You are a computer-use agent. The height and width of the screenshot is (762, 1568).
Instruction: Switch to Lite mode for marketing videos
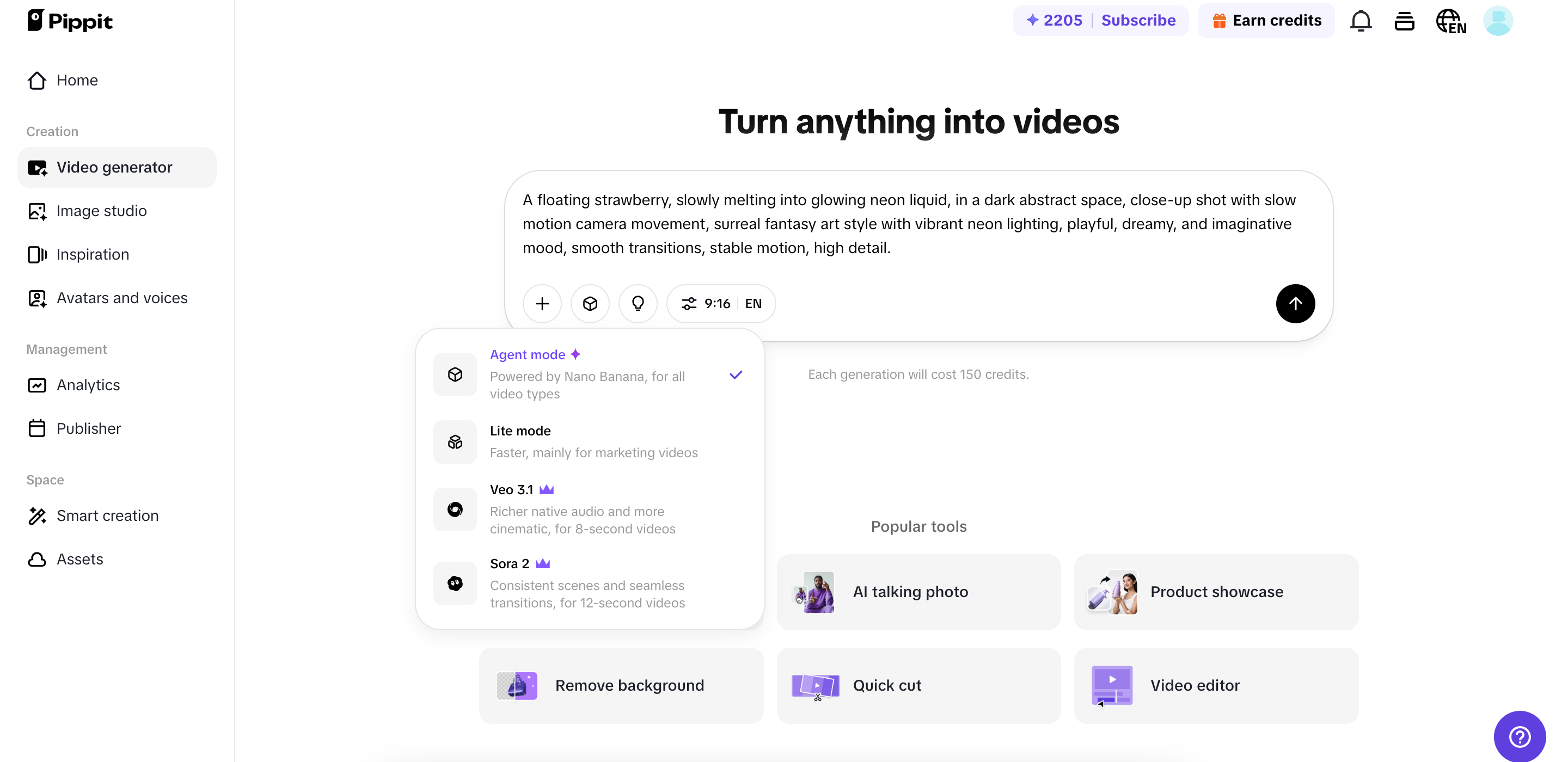(587, 441)
